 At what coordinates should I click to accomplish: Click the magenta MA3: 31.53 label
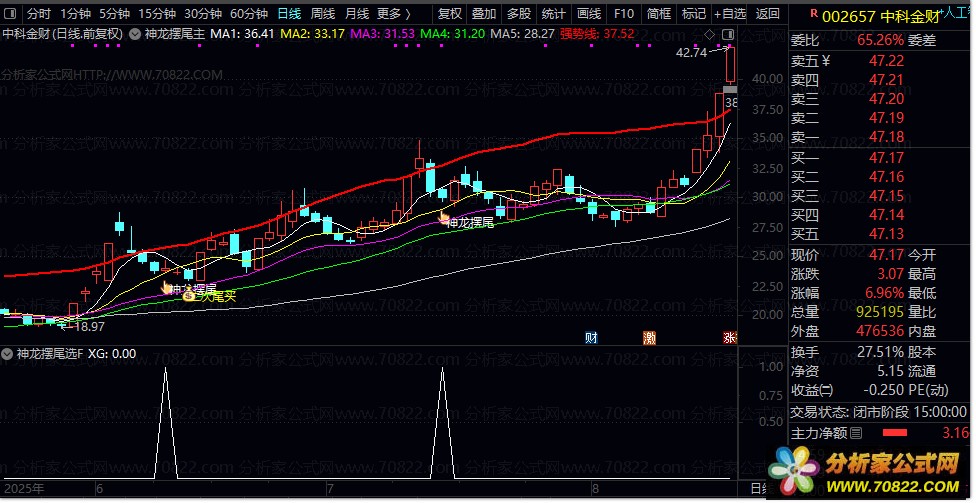(383, 34)
